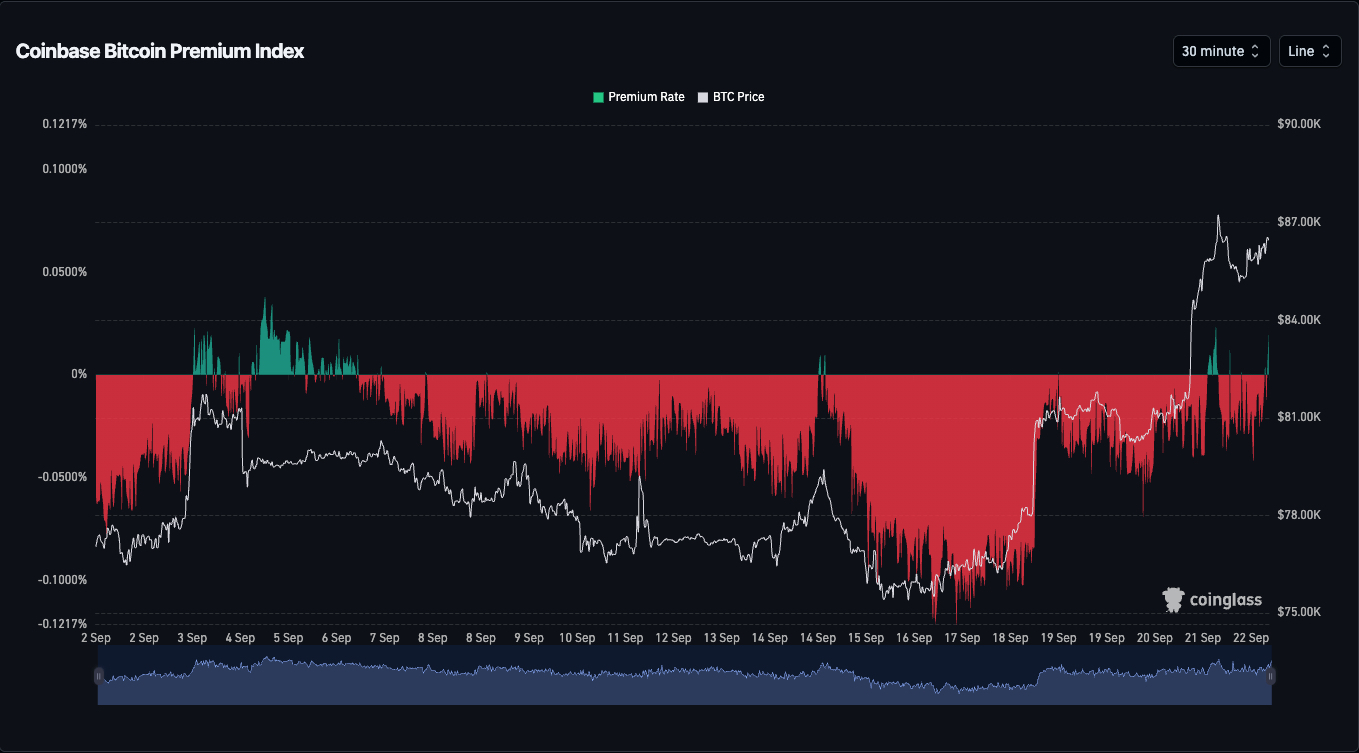Screen dimensions: 1359x753
Task: Open the Line chart type dropdown
Action: point(1310,51)
